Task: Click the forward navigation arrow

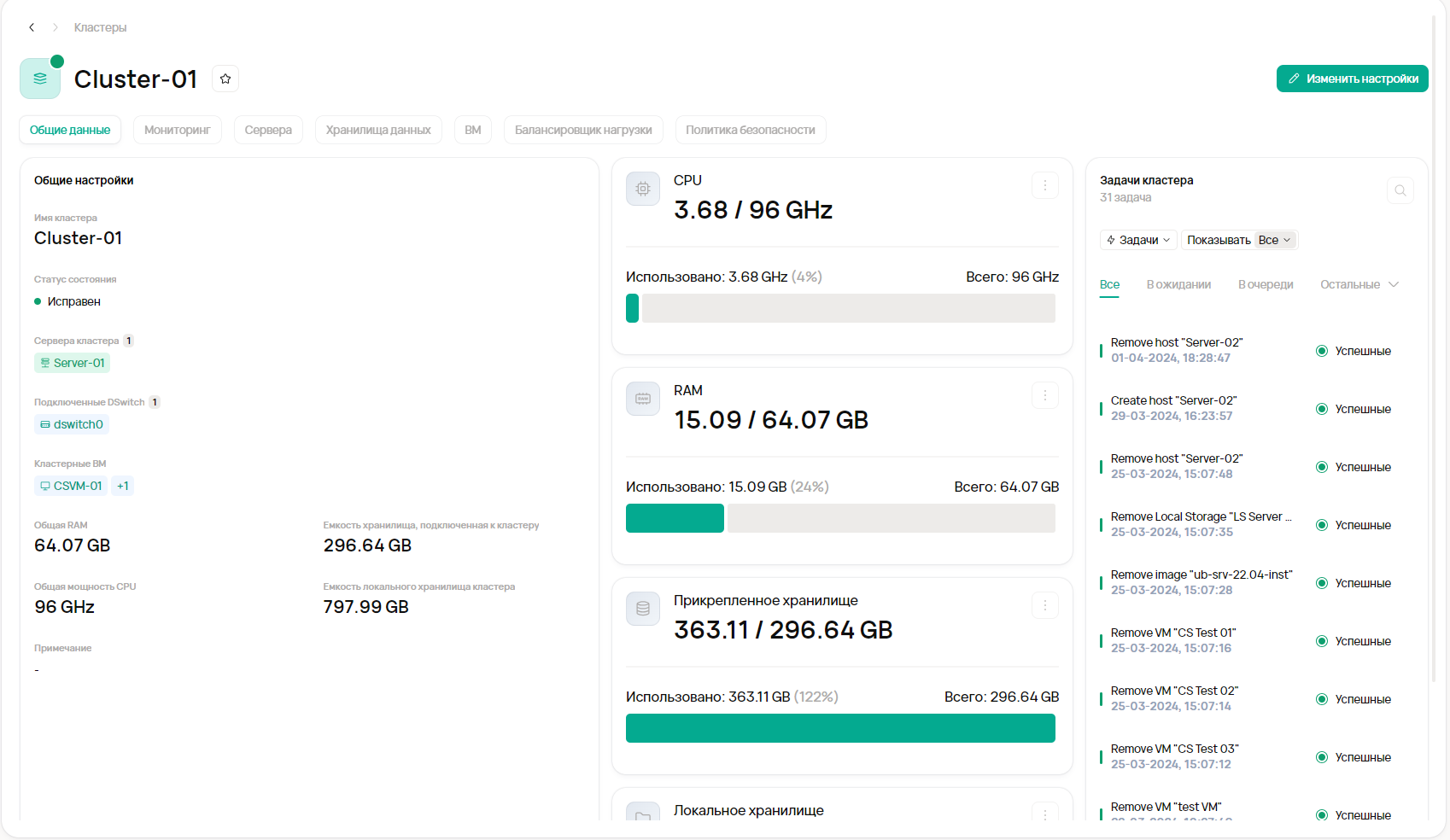Action: [x=56, y=27]
